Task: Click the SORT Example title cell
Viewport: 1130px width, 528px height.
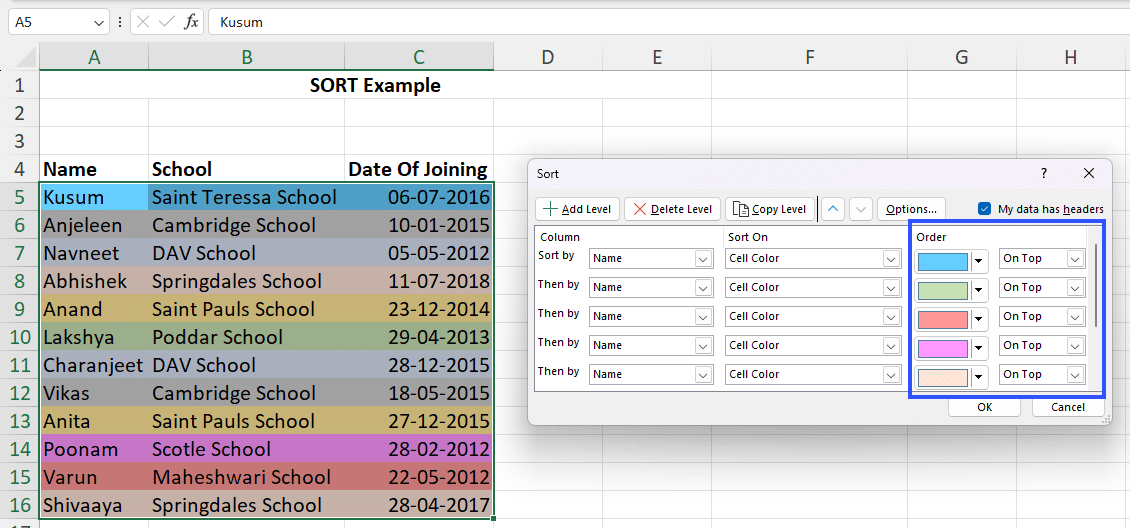Action: point(375,85)
